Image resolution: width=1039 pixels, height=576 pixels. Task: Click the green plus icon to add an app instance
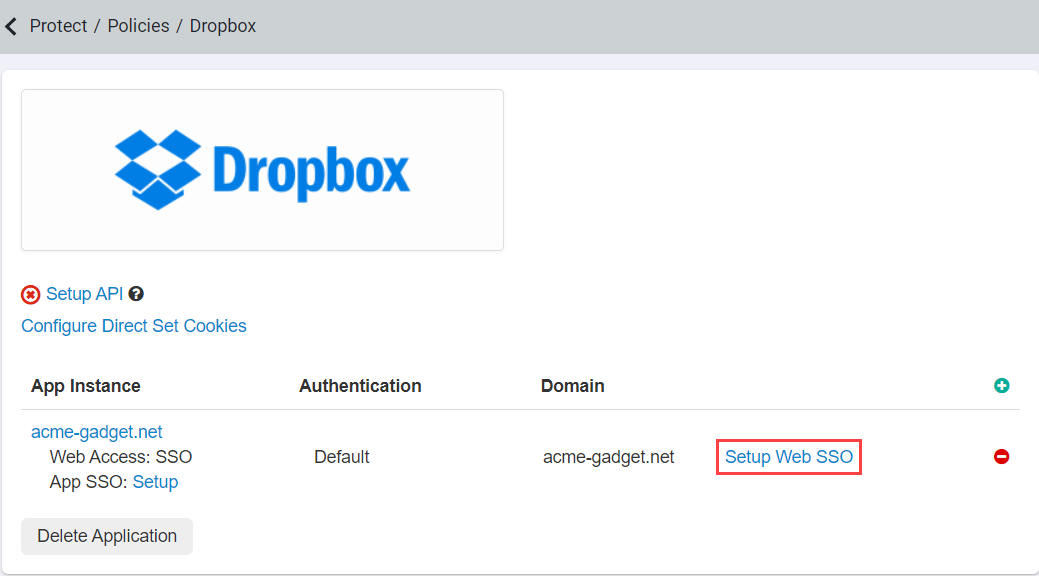point(1001,385)
